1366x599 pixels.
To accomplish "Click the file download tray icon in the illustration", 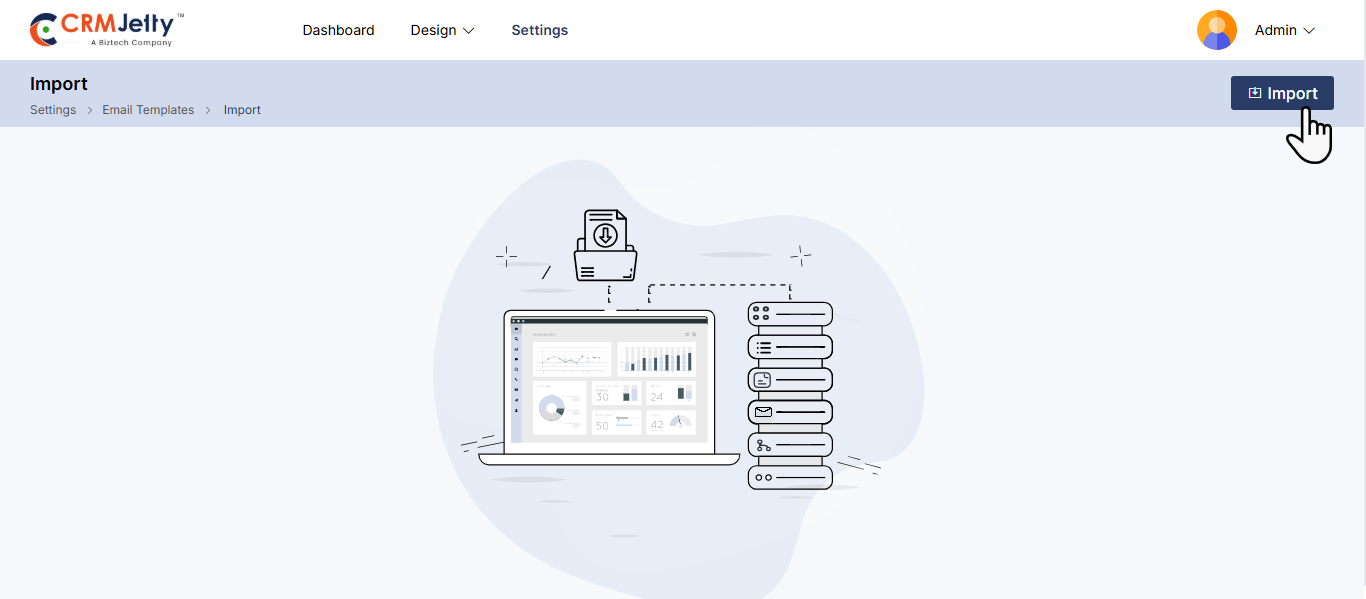I will tap(605, 246).
